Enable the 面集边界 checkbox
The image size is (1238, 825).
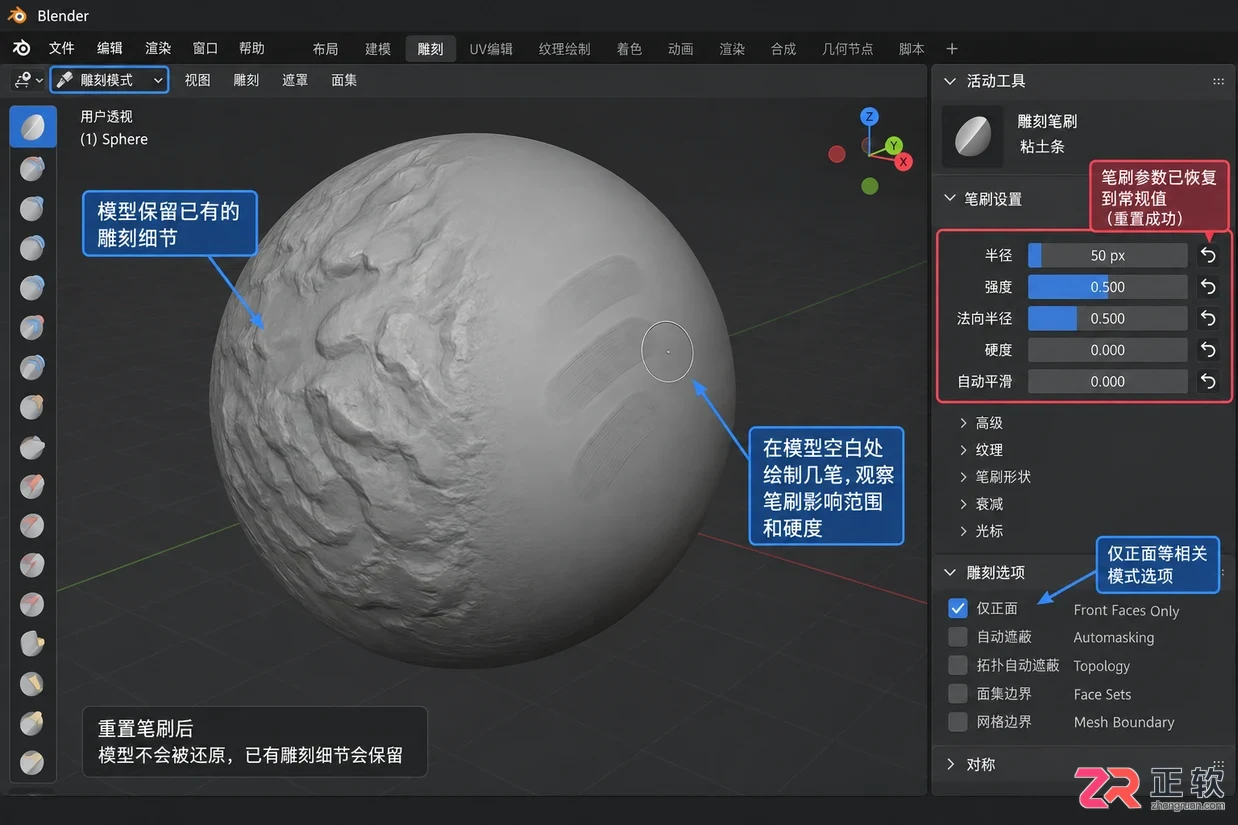point(958,693)
